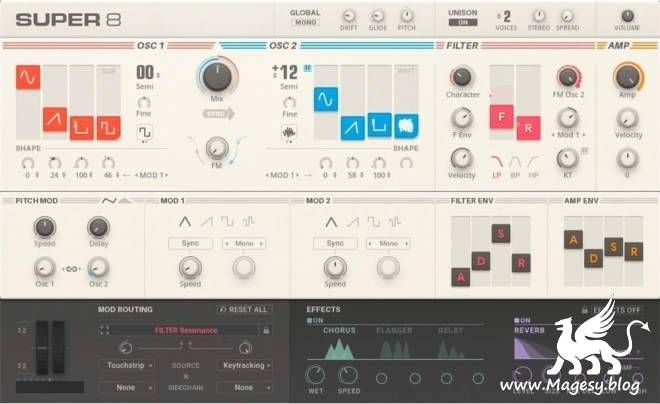Select sawtooth LFO shape in MOD 1

pos(207,221)
